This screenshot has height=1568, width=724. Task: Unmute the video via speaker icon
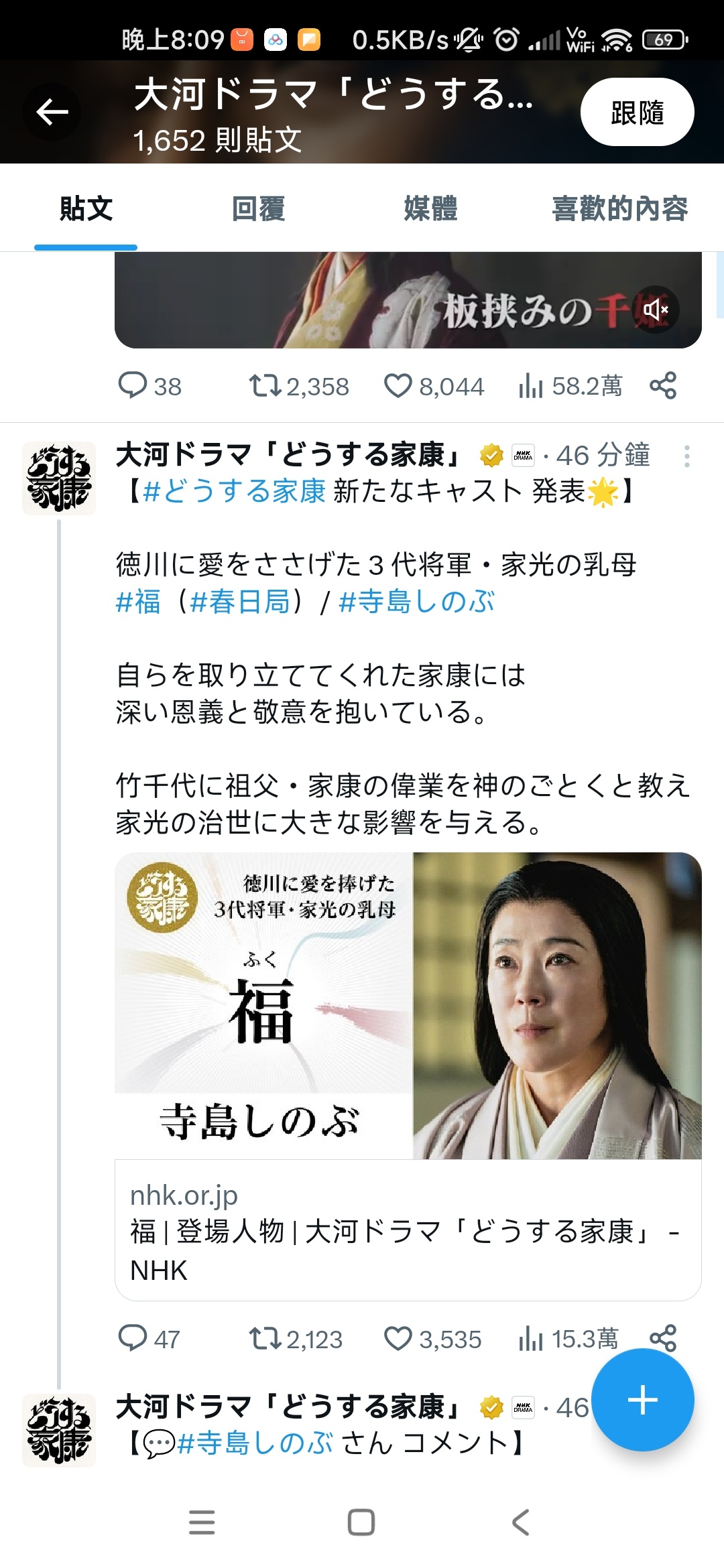pyautogui.click(x=656, y=309)
